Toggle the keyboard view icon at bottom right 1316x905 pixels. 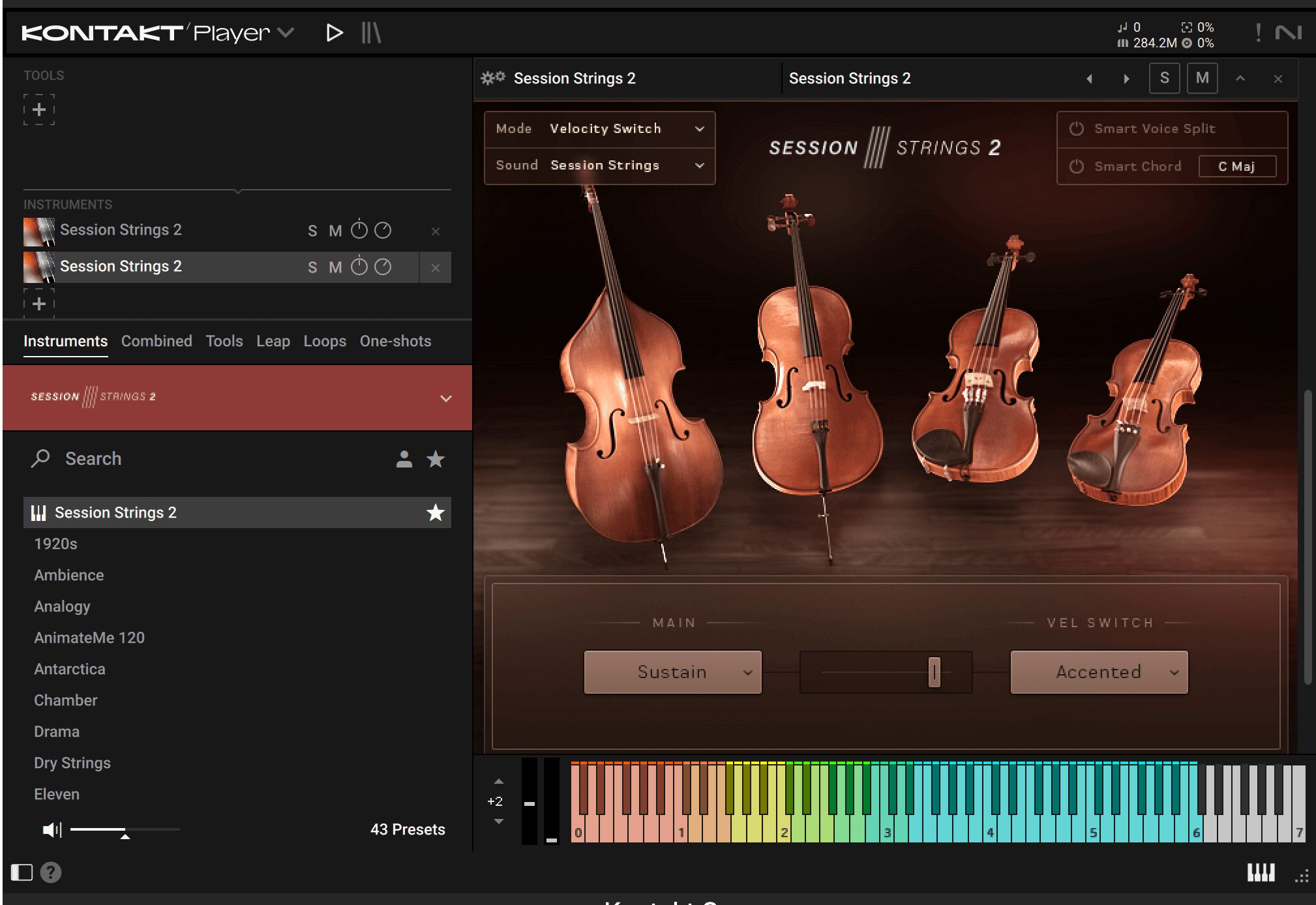(1261, 872)
